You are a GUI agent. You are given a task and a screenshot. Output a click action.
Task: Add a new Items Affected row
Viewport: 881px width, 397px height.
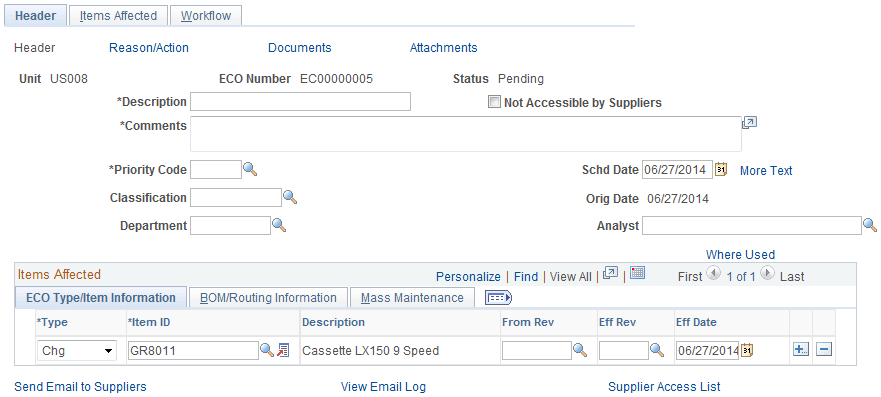point(800,349)
